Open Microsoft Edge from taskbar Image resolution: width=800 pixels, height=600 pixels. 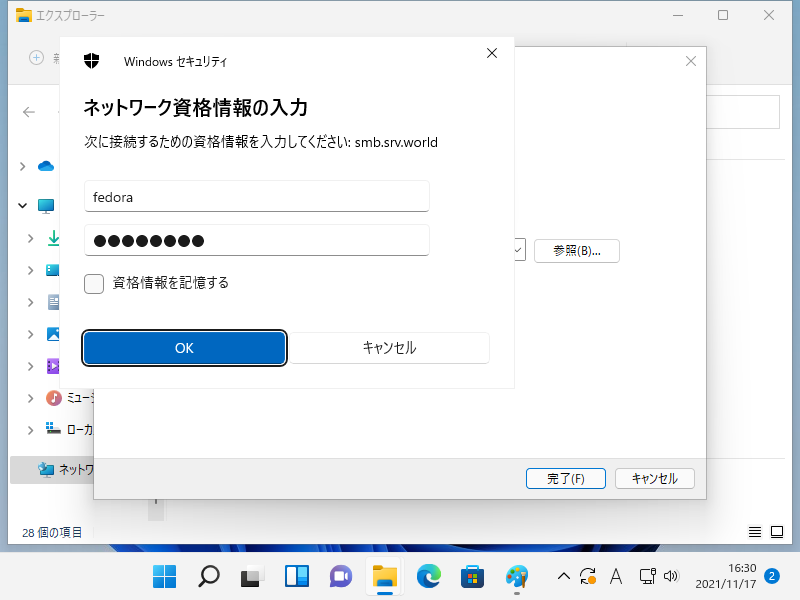point(429,576)
